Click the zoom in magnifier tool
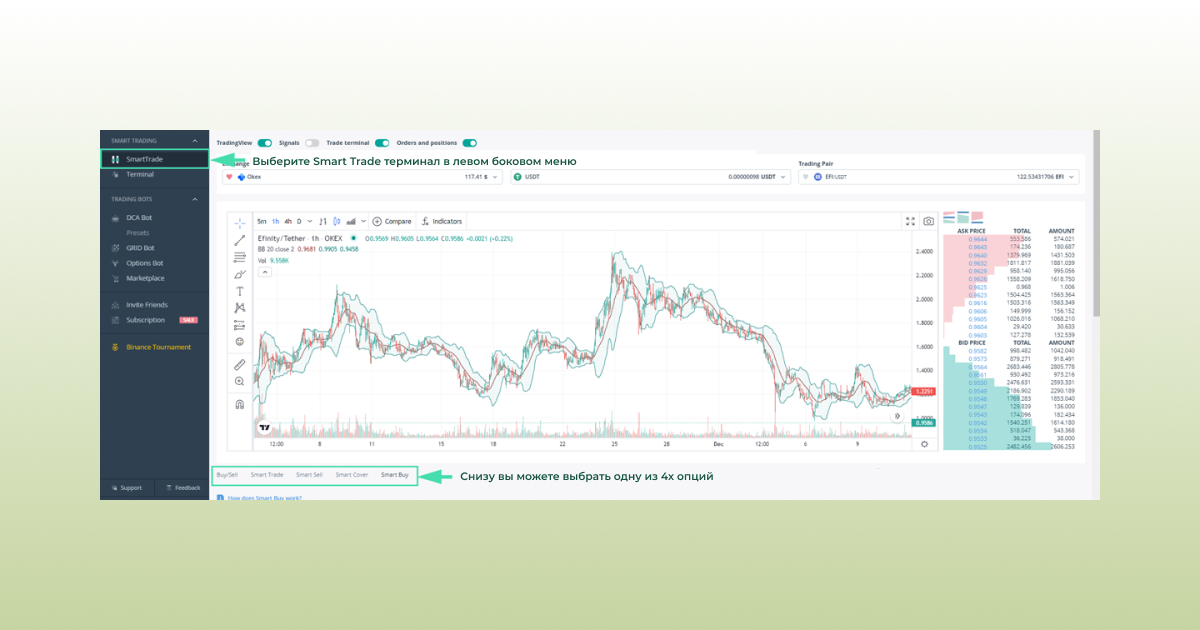The height and width of the screenshot is (630, 1200). click(239, 381)
